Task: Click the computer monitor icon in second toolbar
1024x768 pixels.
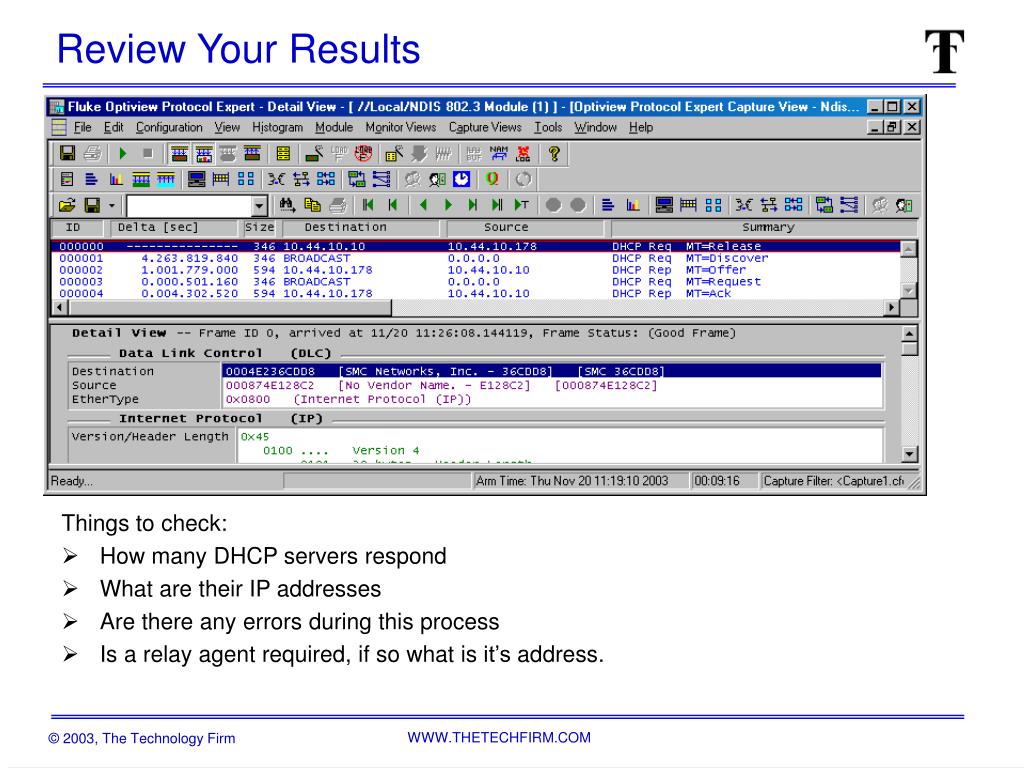Action: (196, 179)
